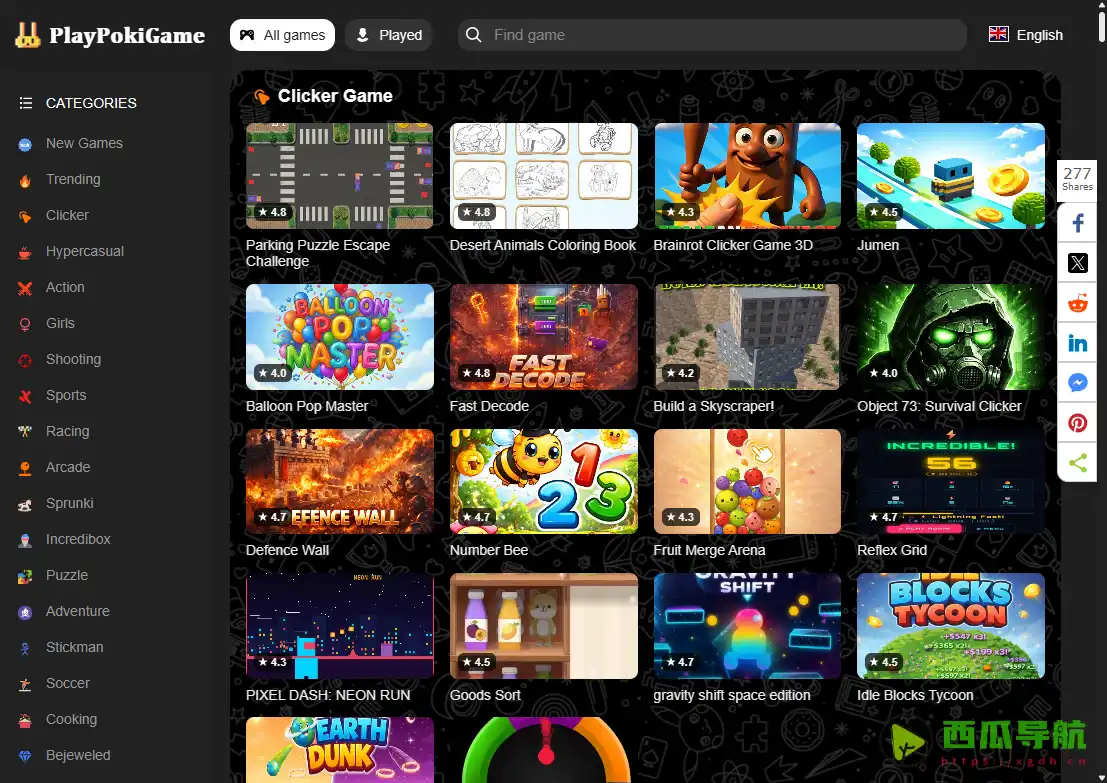
Task: Click the Shooting target icon
Action: click(x=25, y=360)
